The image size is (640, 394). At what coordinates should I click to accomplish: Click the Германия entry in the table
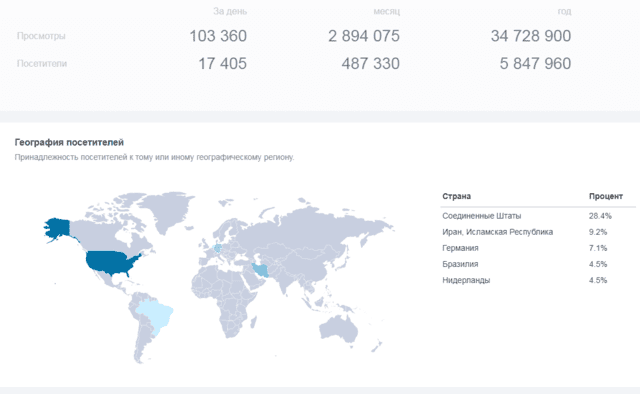coord(460,248)
